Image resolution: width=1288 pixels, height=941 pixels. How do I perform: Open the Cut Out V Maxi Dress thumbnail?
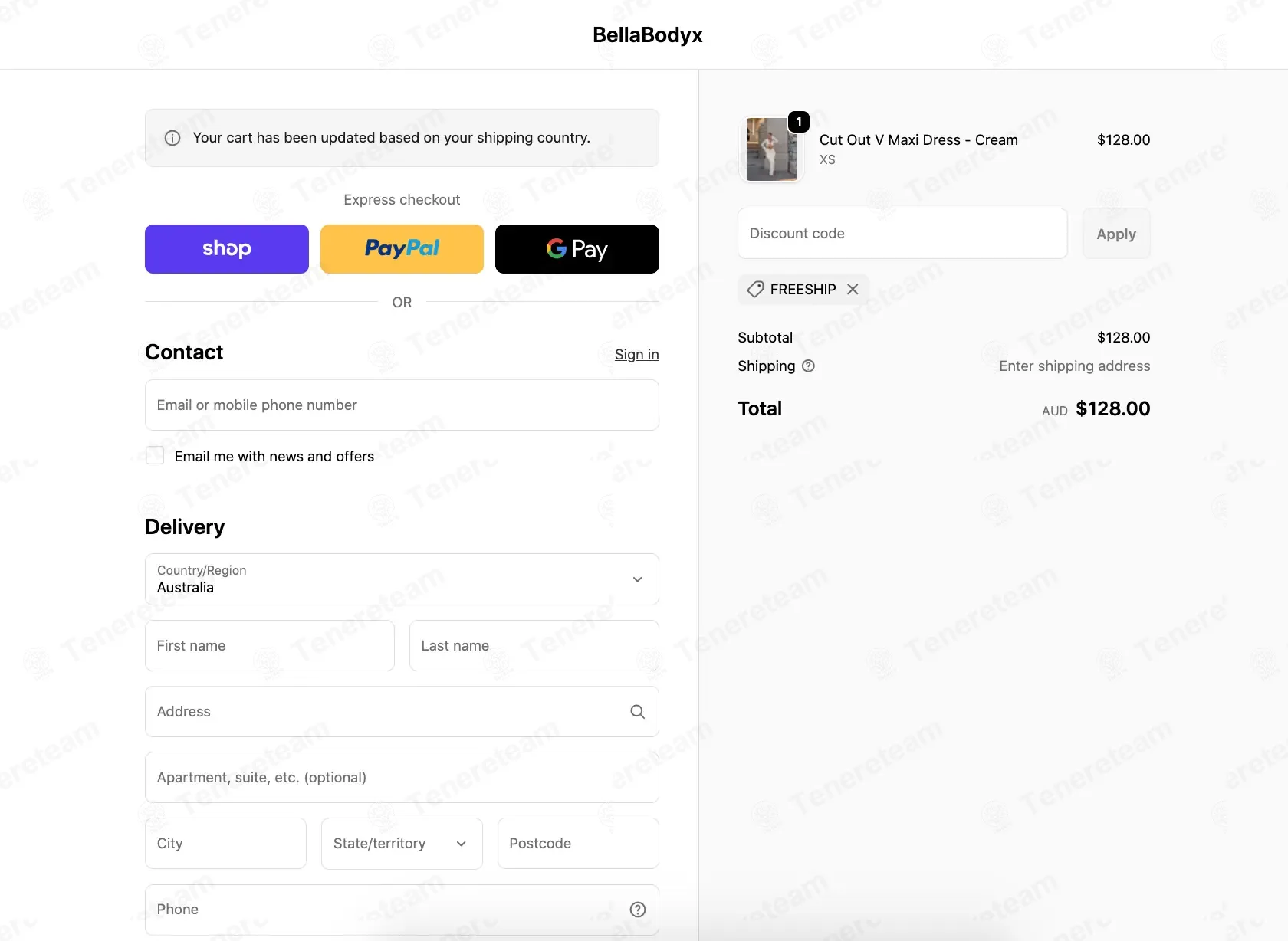(x=771, y=149)
